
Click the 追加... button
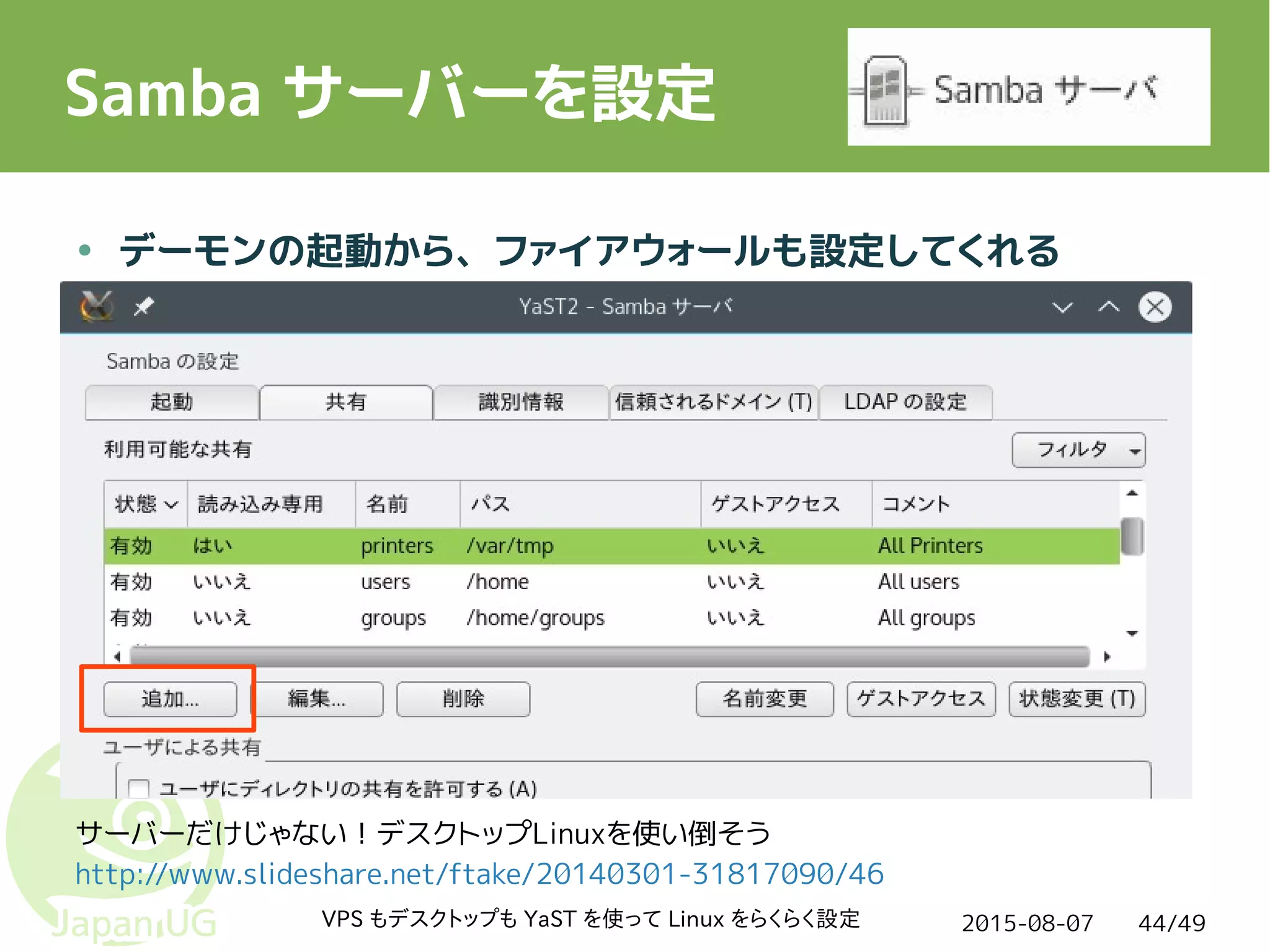[170, 699]
